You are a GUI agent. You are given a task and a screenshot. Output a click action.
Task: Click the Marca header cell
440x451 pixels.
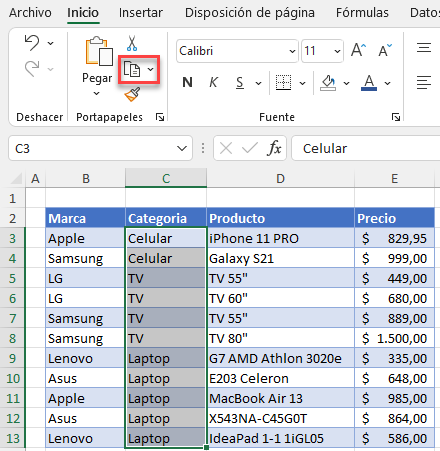click(x=85, y=219)
